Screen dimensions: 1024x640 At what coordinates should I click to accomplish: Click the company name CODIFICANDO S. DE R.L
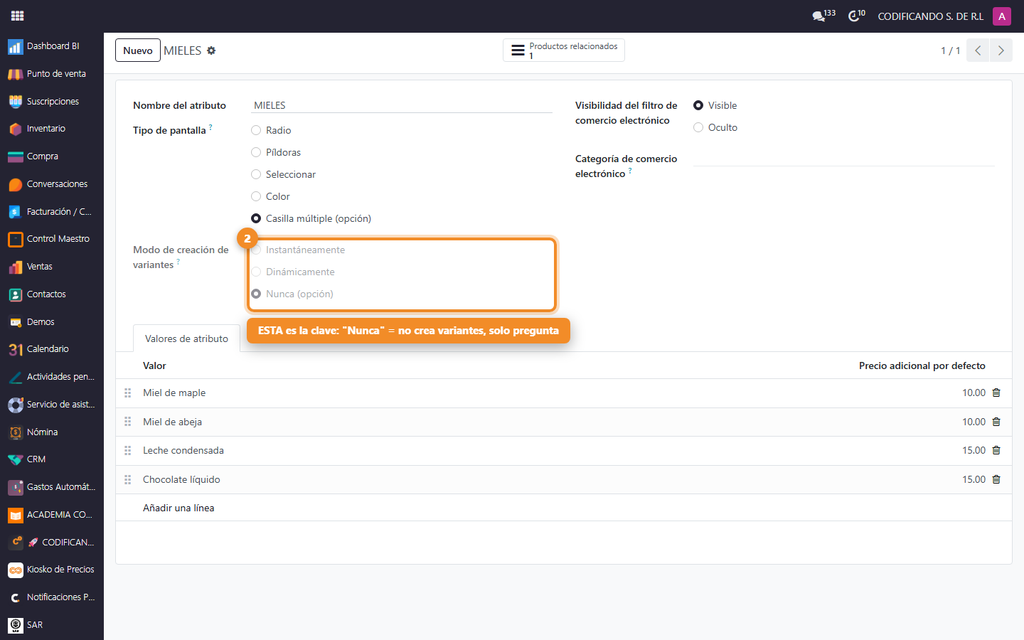click(930, 16)
